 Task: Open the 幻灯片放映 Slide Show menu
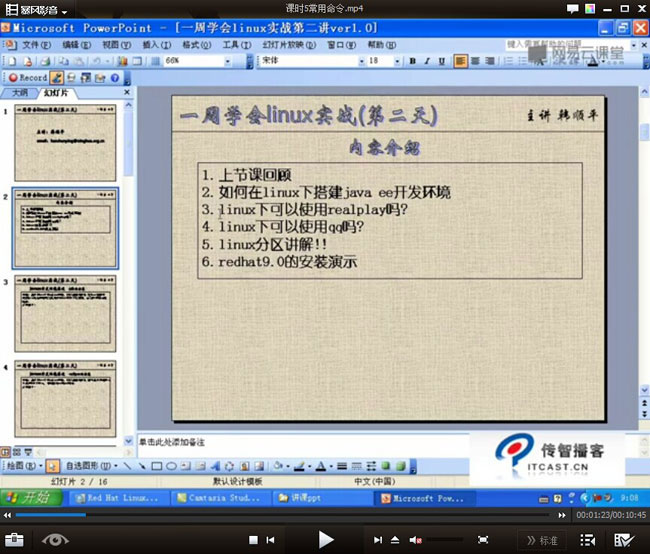pos(289,45)
